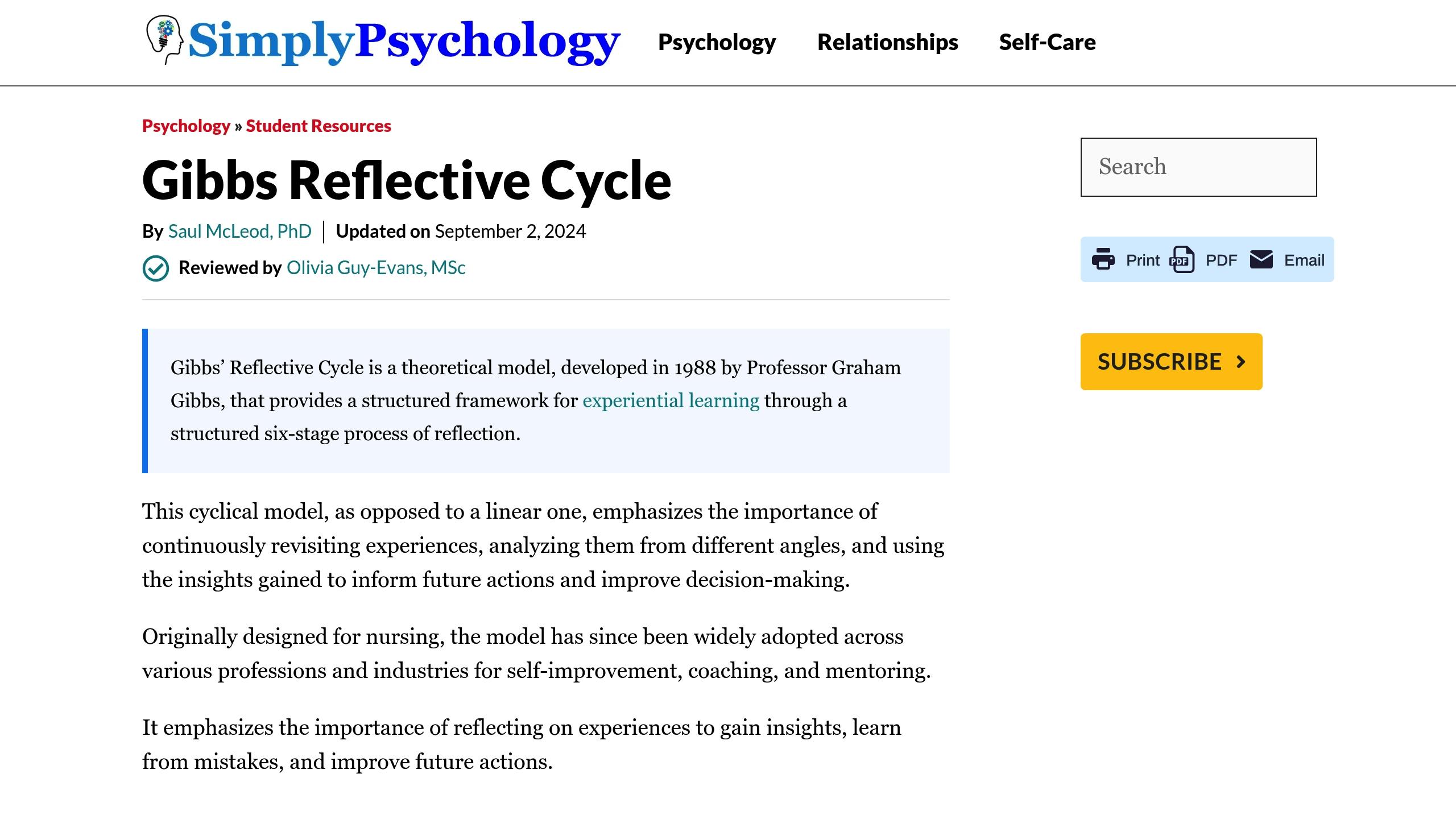Open the Self-Care menu
Screen dimensions: 1456x819
1047,42
